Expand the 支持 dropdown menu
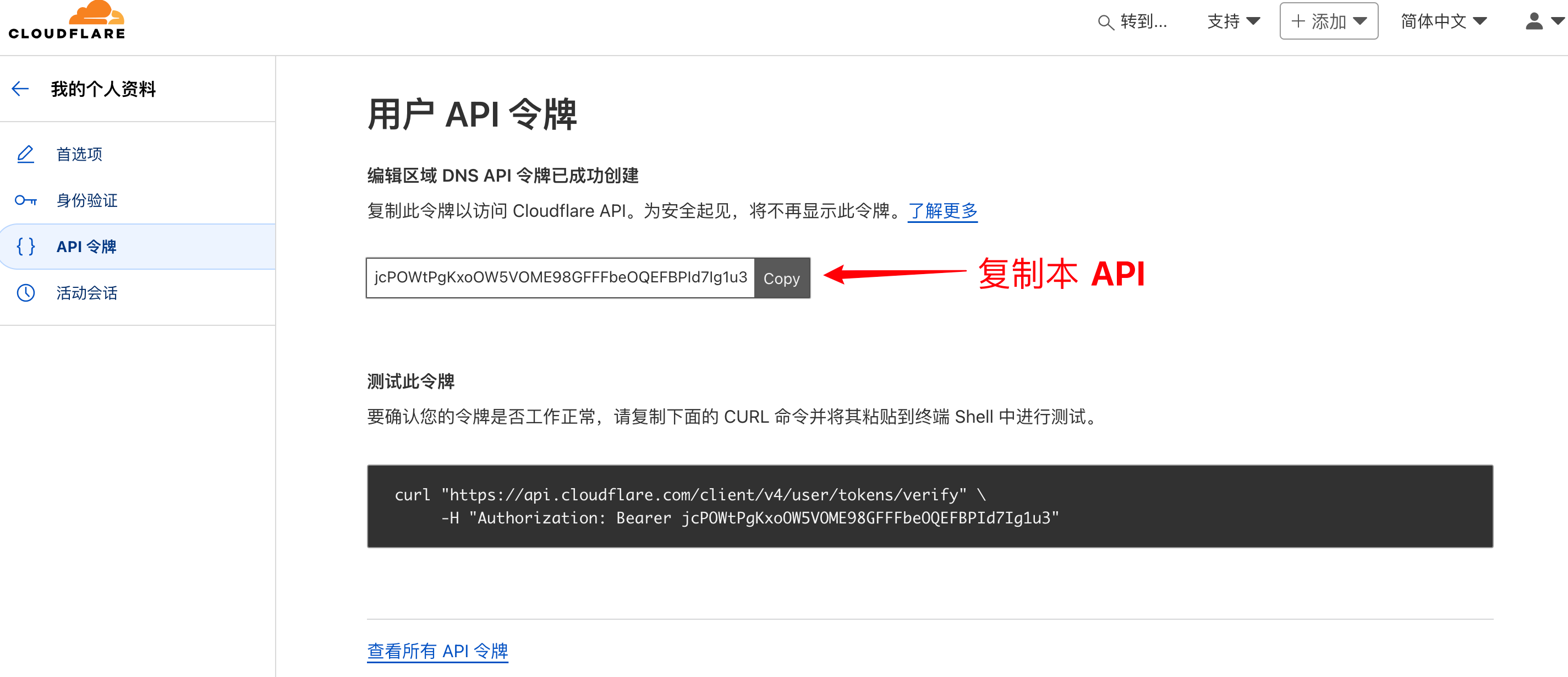Viewport: 1568px width, 677px height. 1233,21
